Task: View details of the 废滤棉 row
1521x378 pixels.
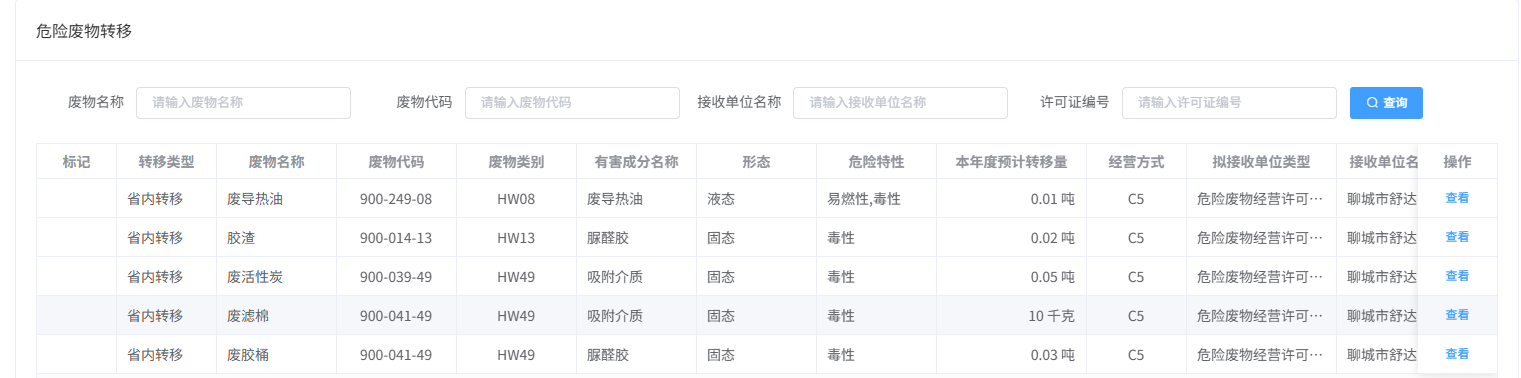Action: (1457, 315)
